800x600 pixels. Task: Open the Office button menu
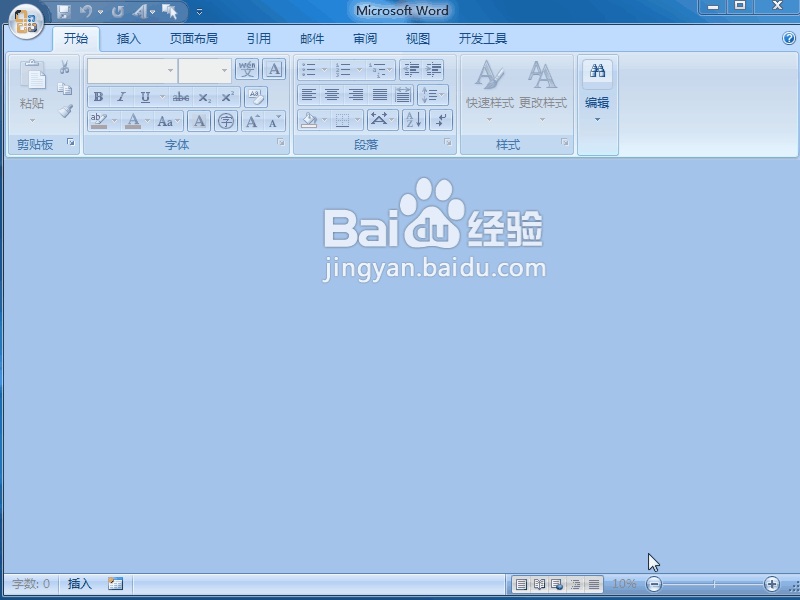coord(26,21)
